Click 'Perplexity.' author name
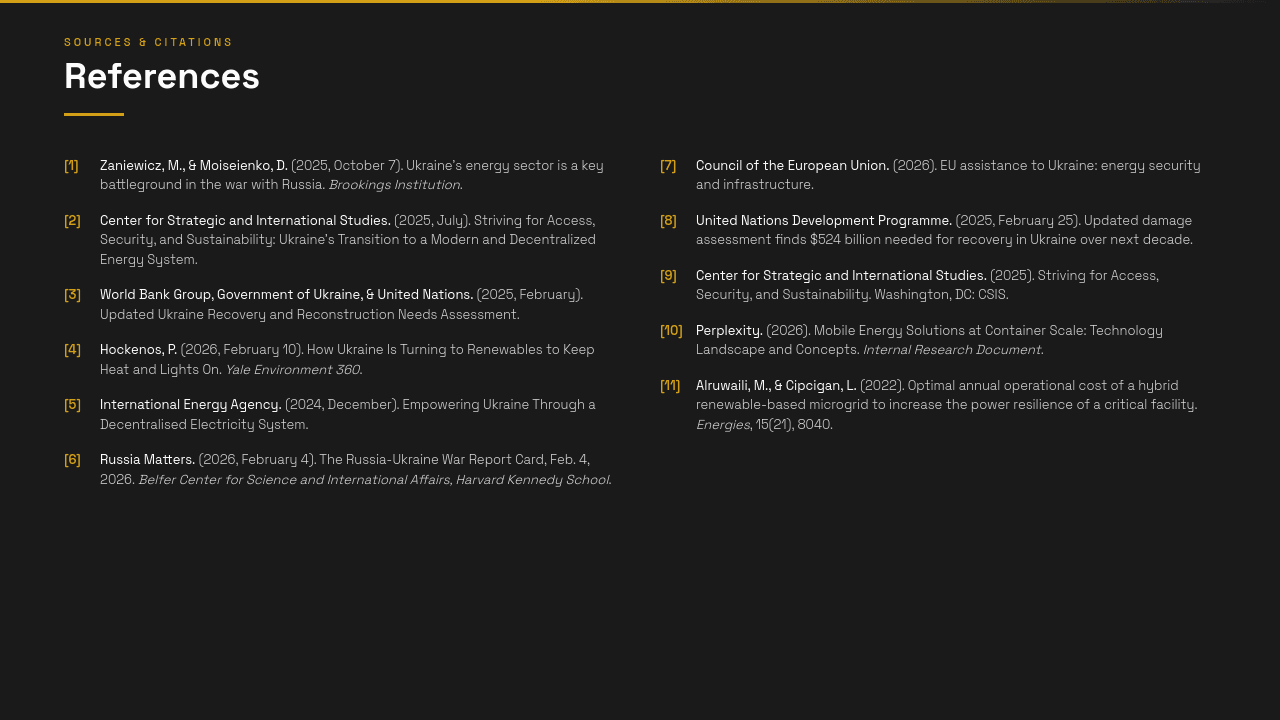1280x720 pixels. pyautogui.click(x=729, y=331)
